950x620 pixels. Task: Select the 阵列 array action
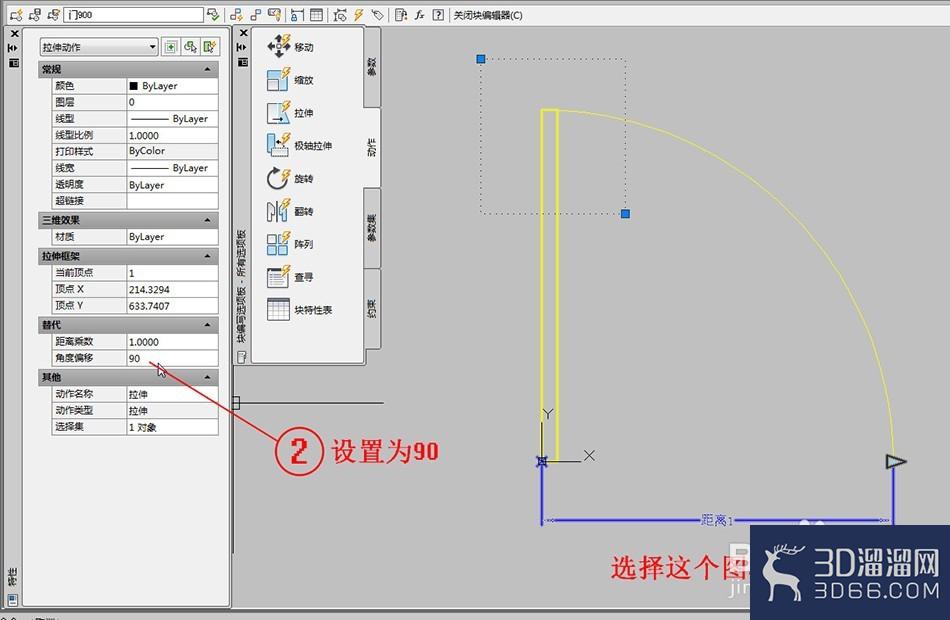[291, 244]
